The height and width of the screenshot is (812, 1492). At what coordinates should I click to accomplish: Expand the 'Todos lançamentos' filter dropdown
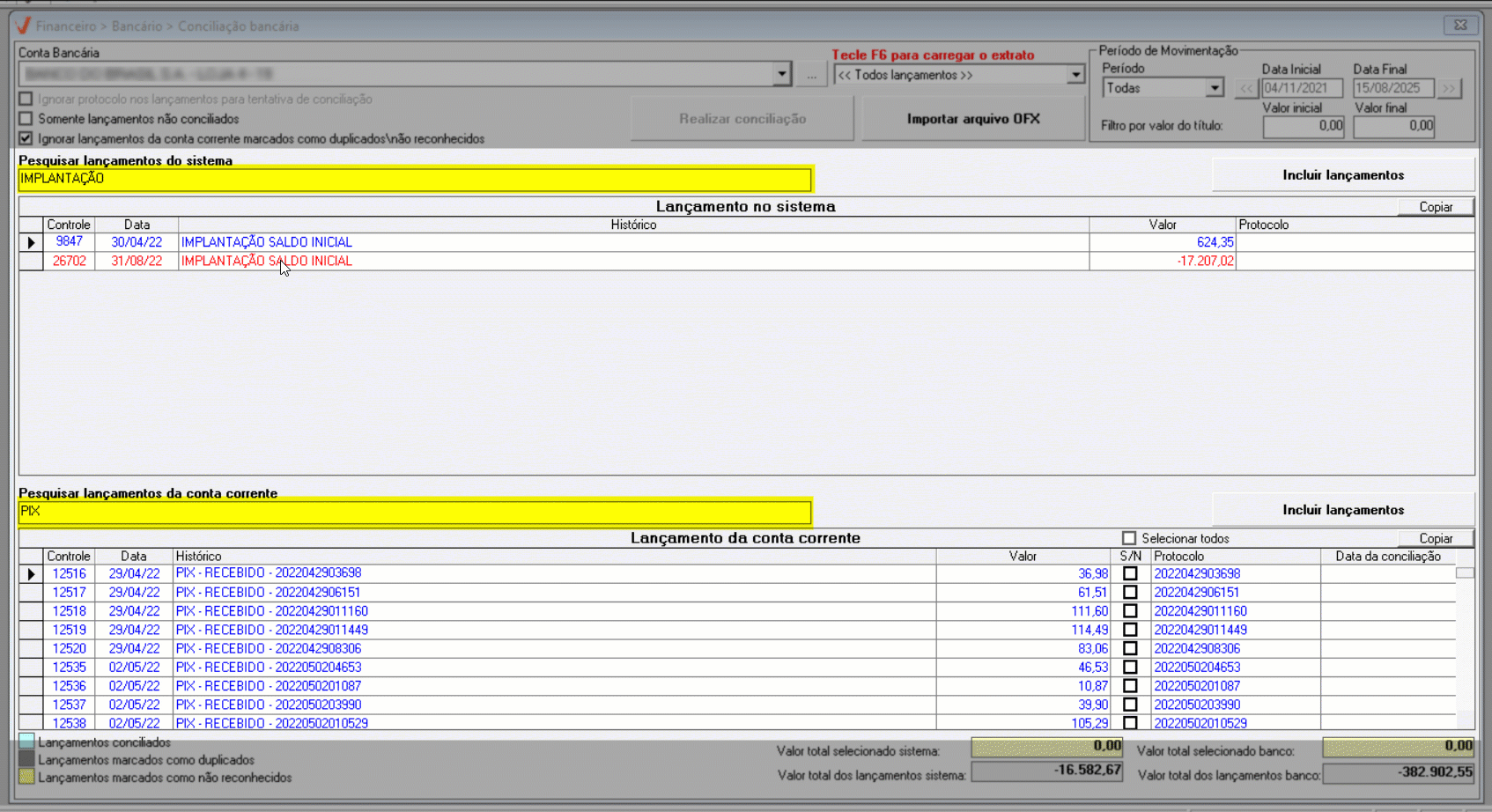click(1075, 75)
